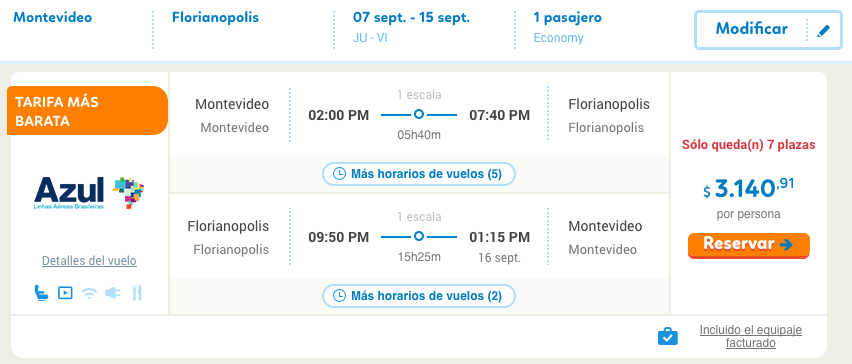Click the Reservar button
Image resolution: width=852 pixels, height=364 pixels.
[749, 245]
